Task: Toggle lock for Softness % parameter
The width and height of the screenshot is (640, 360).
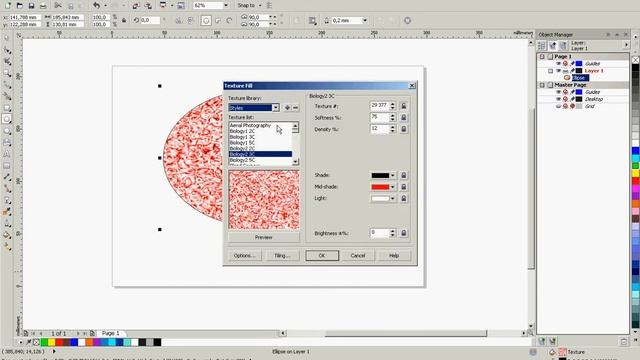Action: point(404,118)
